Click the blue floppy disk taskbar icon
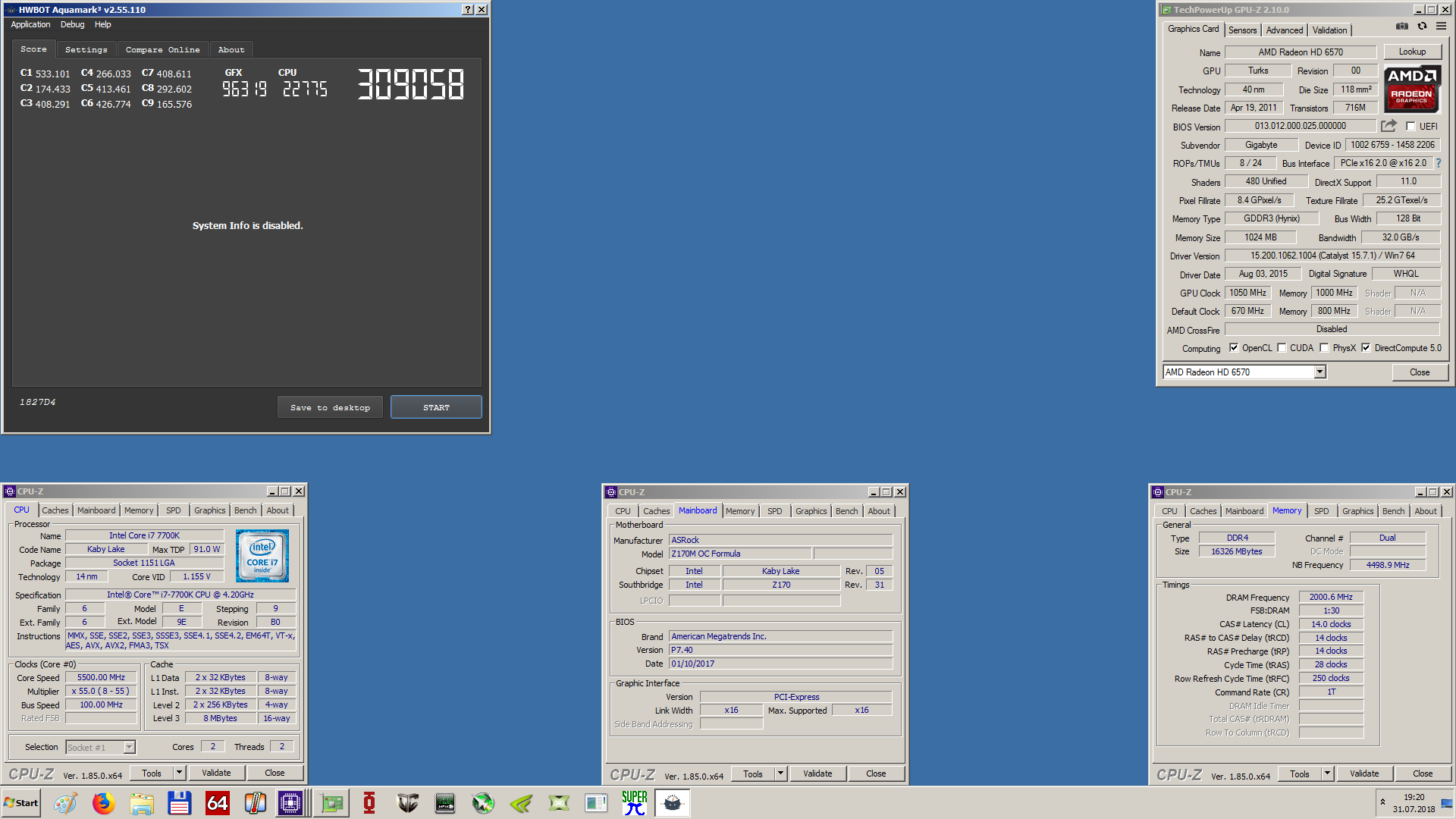 click(x=180, y=803)
